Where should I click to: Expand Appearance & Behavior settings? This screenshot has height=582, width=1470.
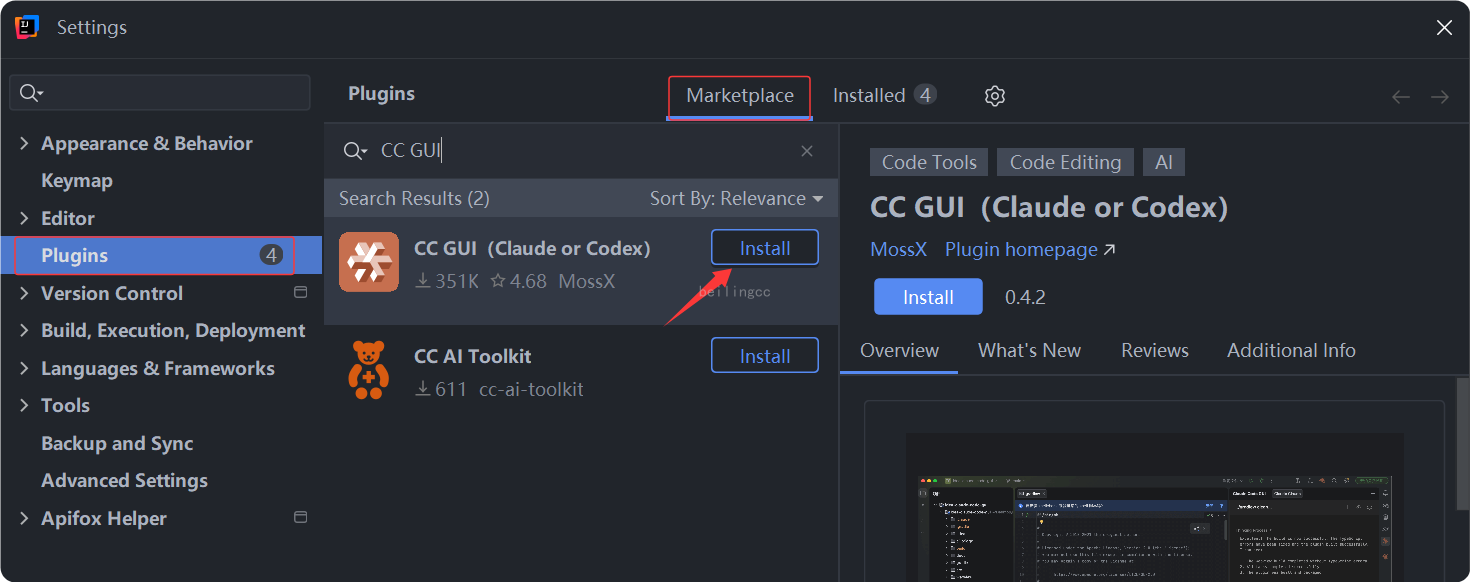[x=24, y=144]
